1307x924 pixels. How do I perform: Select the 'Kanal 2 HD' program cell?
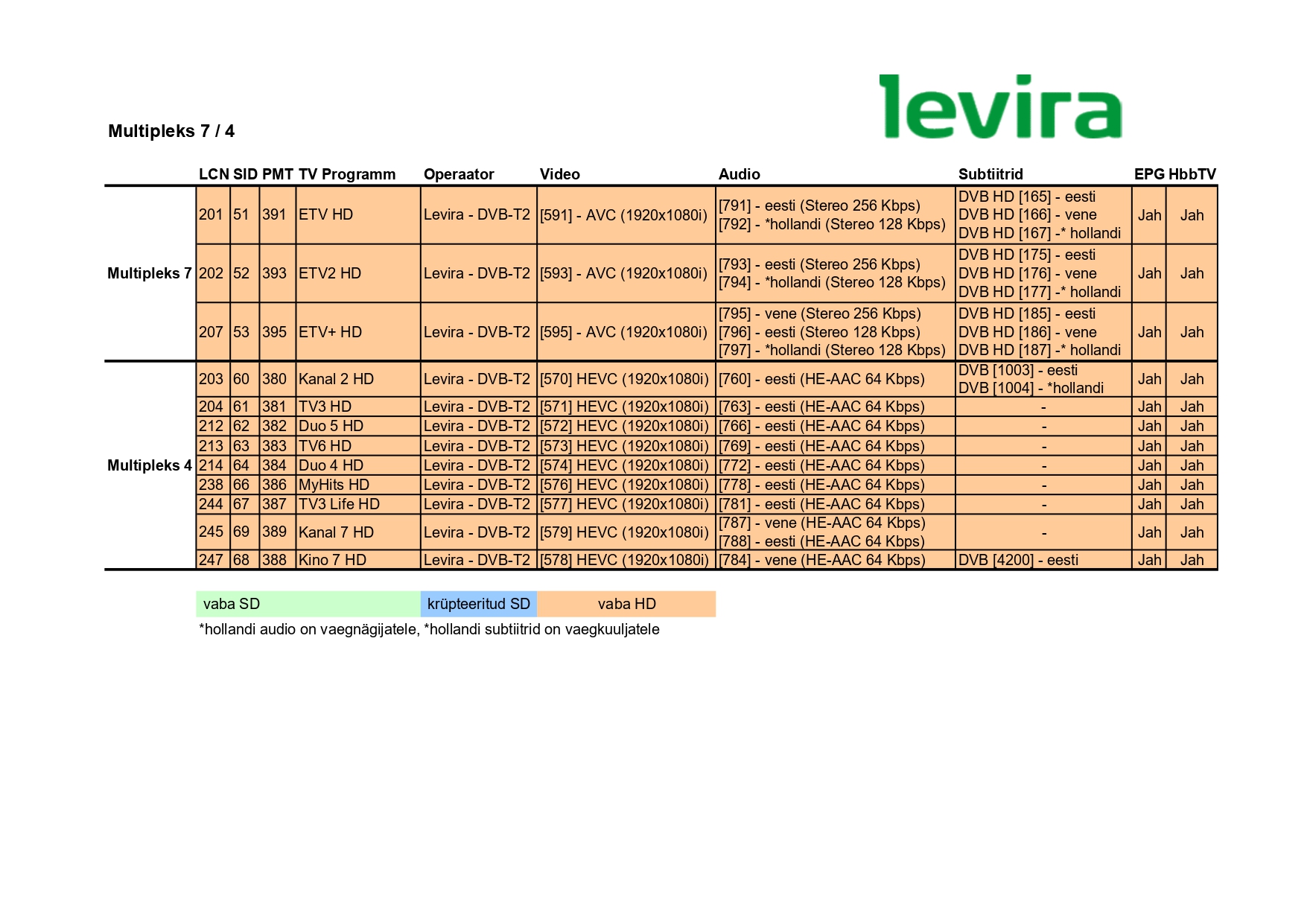click(x=358, y=379)
